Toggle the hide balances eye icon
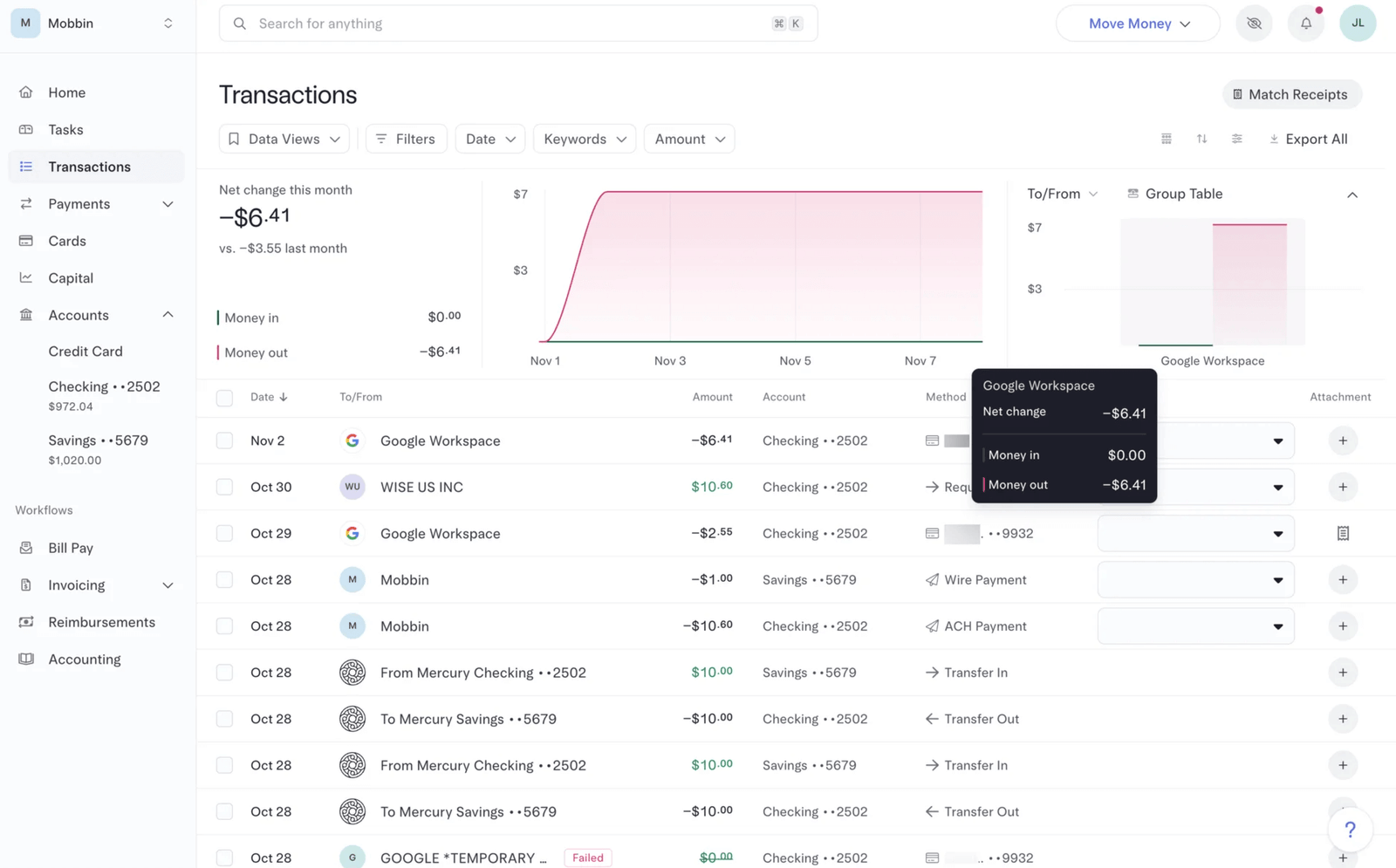 pos(1254,24)
